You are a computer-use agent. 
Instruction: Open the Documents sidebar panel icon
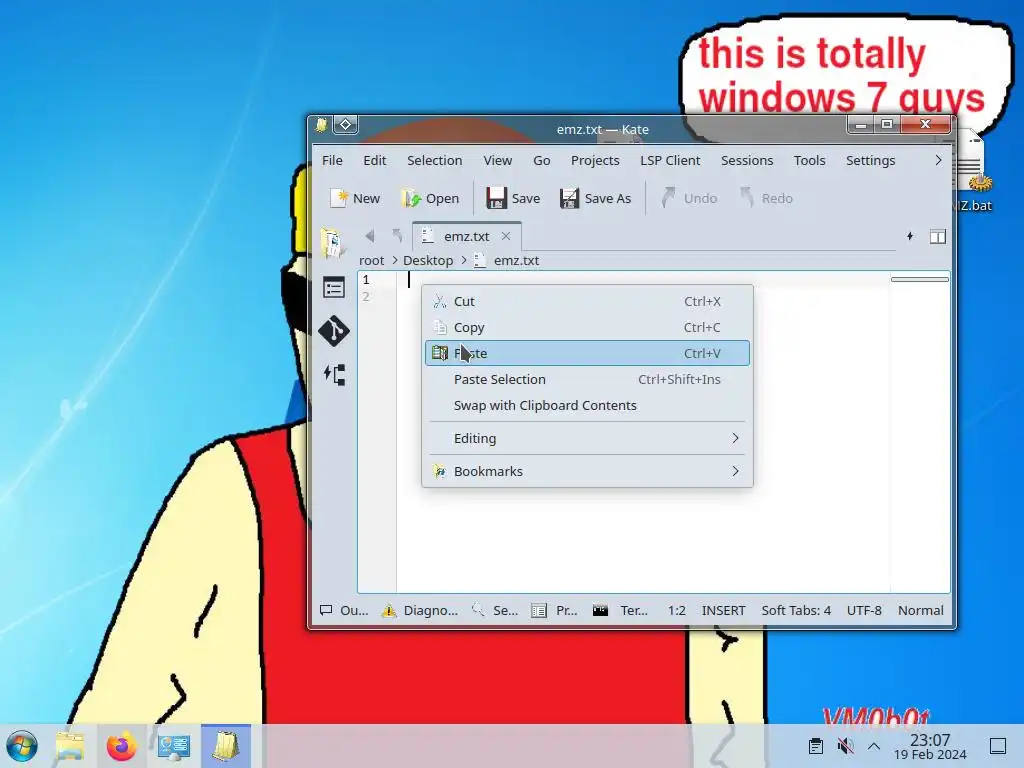coord(333,243)
